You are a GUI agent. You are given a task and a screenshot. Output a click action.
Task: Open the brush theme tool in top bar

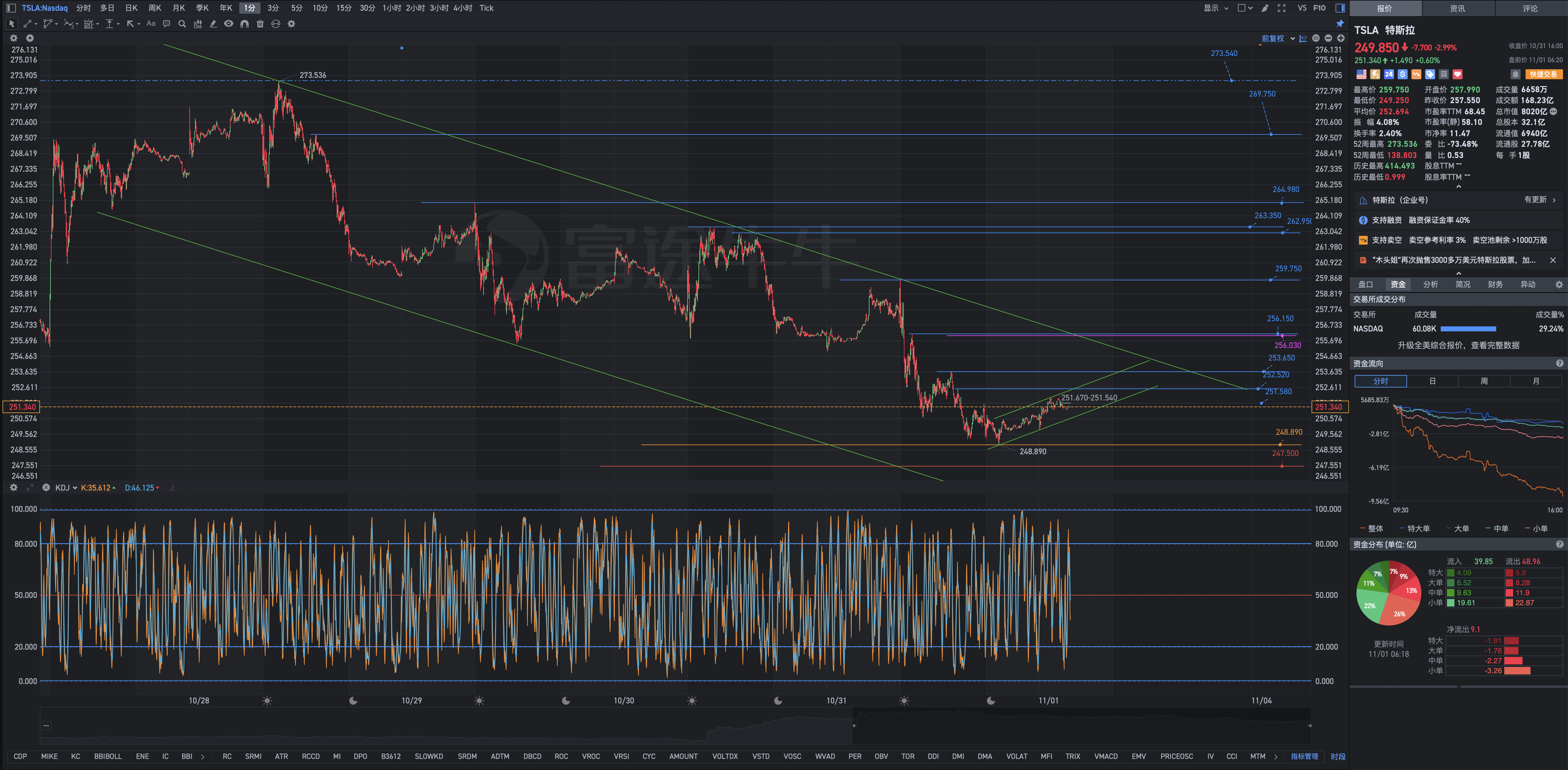[1265, 8]
